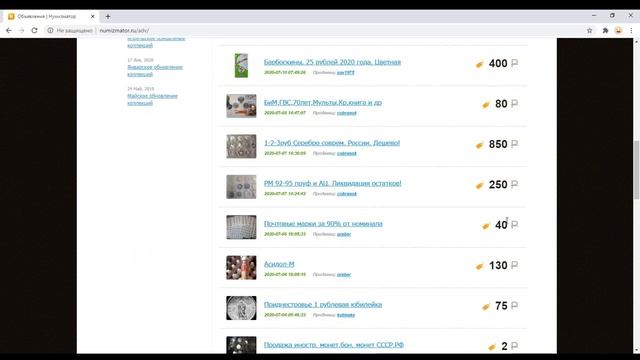The height and width of the screenshot is (360, 640).
Task: Click the browser forward arrow
Action: (21, 31)
